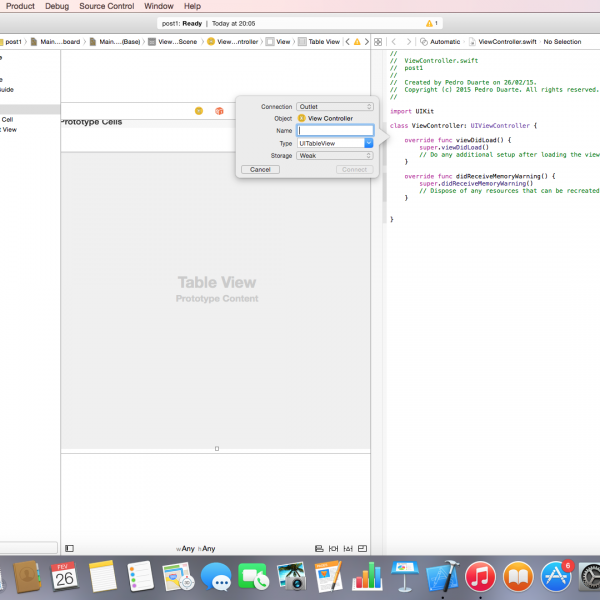Click the 'import UIKit' code line
This screenshot has width=600, height=600.
[x=412, y=111]
